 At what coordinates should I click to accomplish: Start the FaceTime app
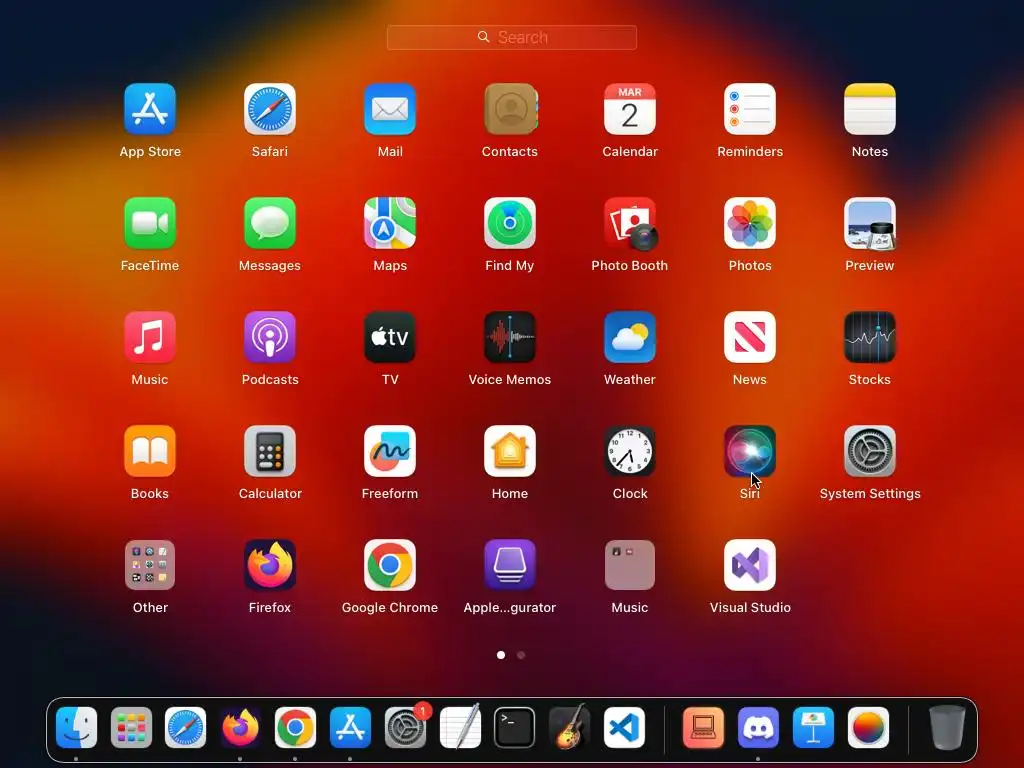tap(150, 223)
